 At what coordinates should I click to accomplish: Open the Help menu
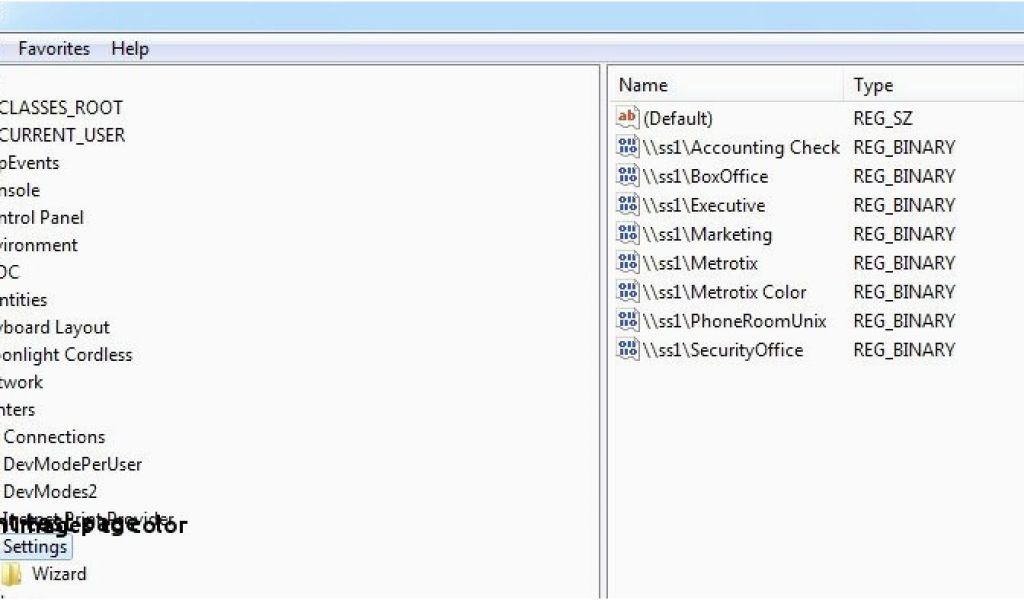click(x=130, y=48)
